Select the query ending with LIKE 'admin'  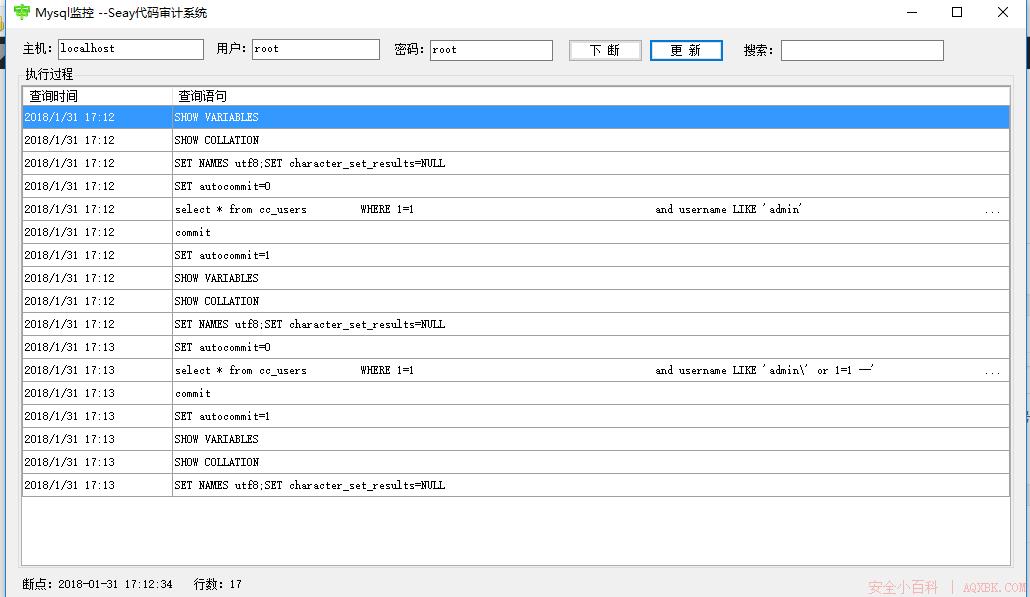(x=516, y=209)
